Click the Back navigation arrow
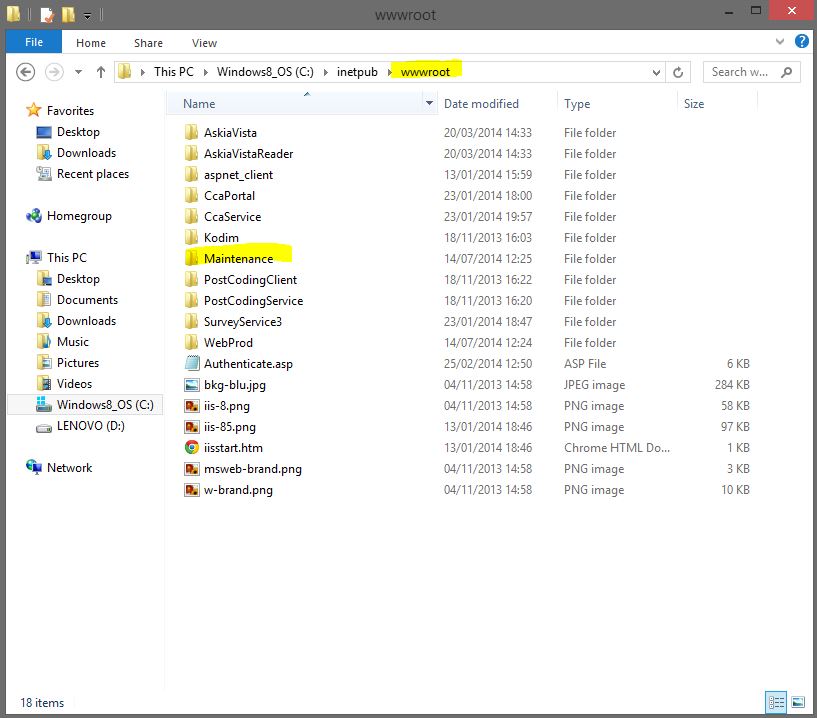 point(26,72)
